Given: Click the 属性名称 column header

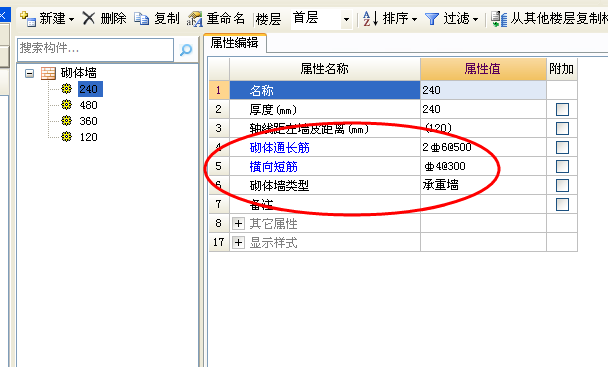Looking at the screenshot, I should (x=325, y=69).
